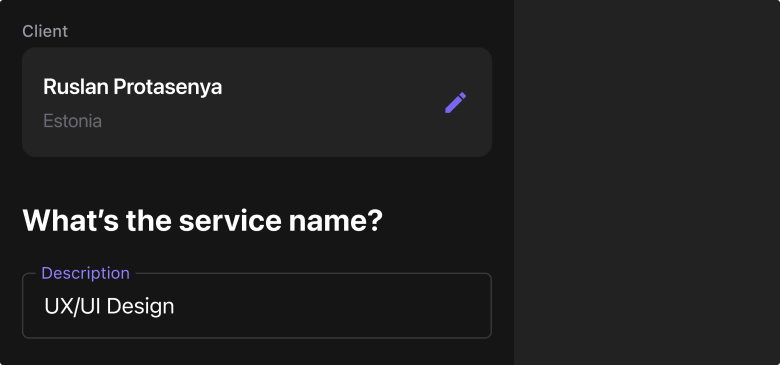780x365 pixels.
Task: Click the Client section label
Action: [x=45, y=31]
